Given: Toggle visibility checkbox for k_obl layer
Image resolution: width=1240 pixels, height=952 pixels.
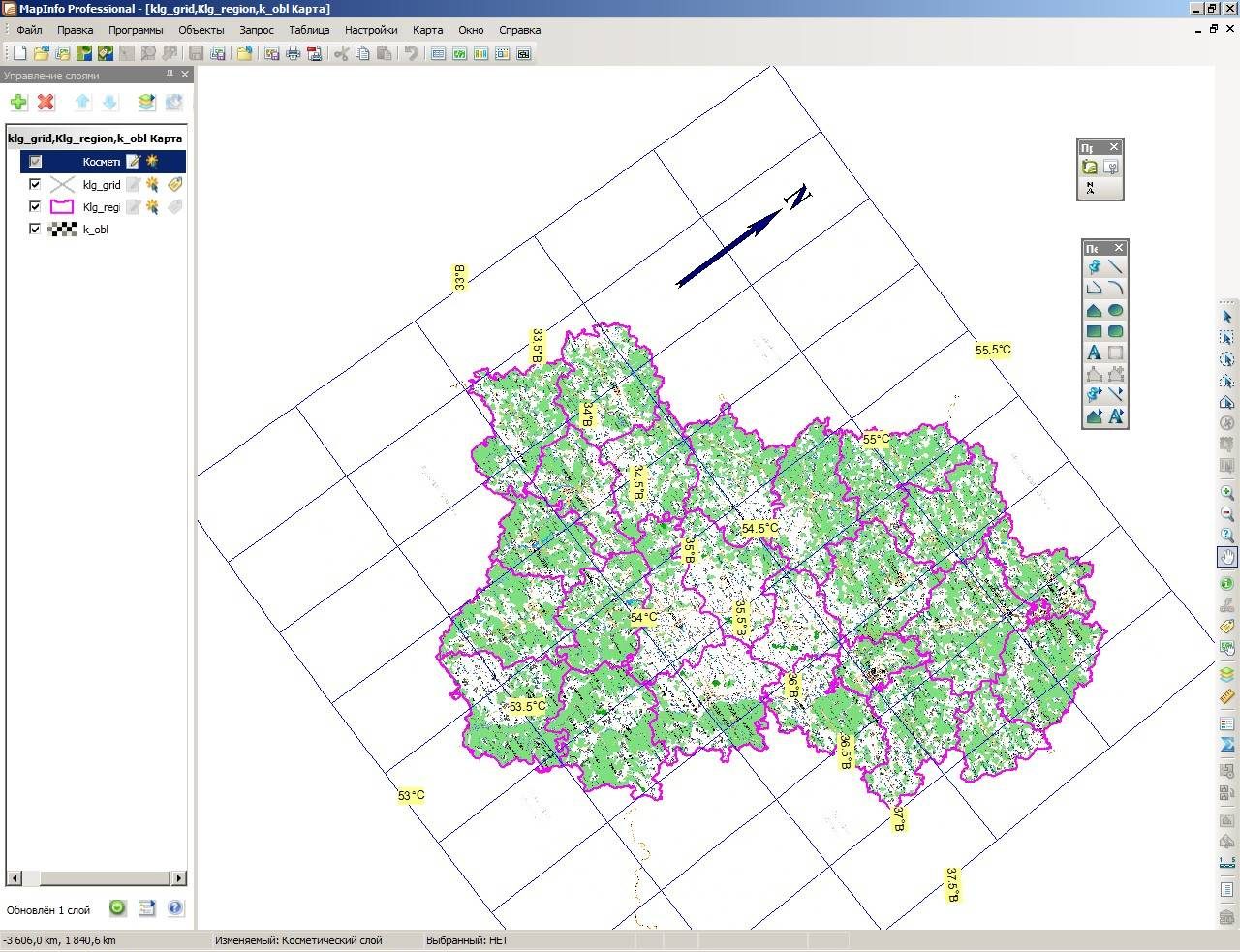Looking at the screenshot, I should 35,230.
